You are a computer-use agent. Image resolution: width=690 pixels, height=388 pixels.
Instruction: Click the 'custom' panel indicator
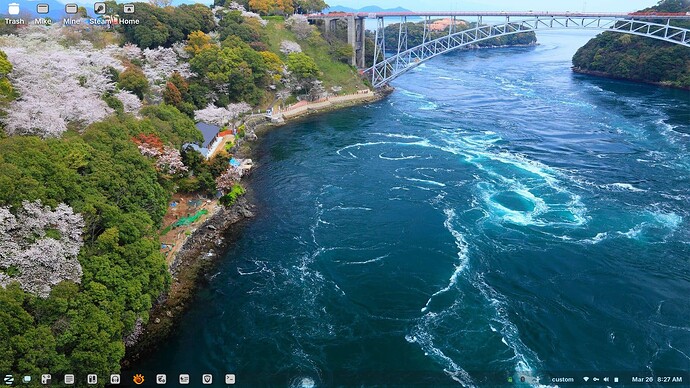click(x=562, y=379)
